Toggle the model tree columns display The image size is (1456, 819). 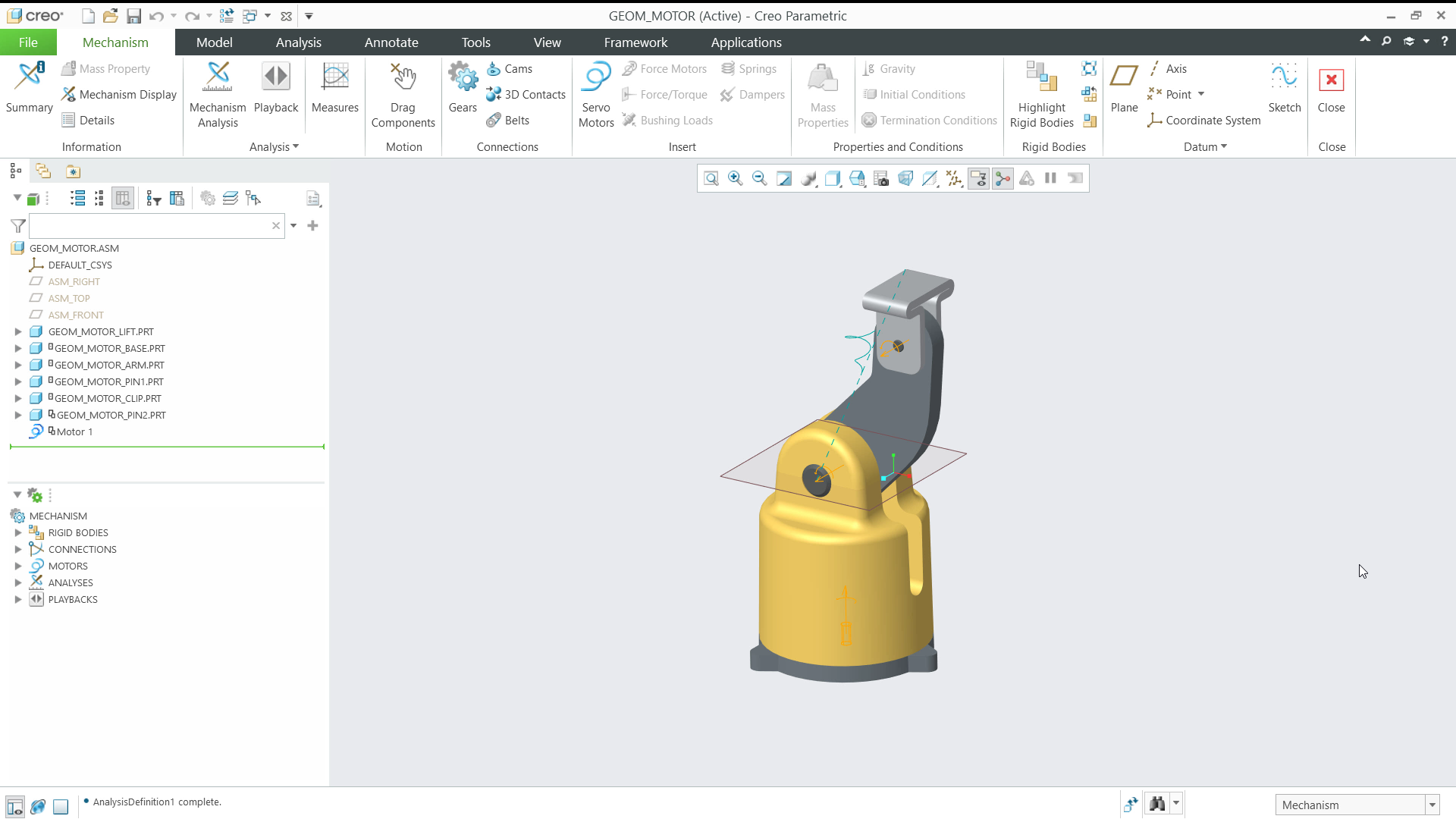tap(122, 199)
